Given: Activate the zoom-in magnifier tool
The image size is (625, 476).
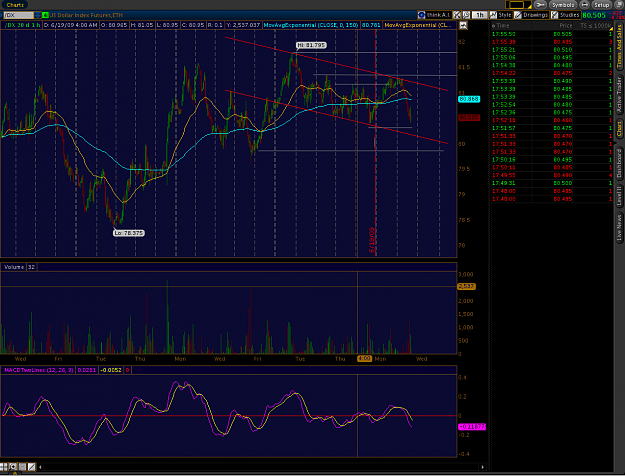Looking at the screenshot, I should click(13, 466).
